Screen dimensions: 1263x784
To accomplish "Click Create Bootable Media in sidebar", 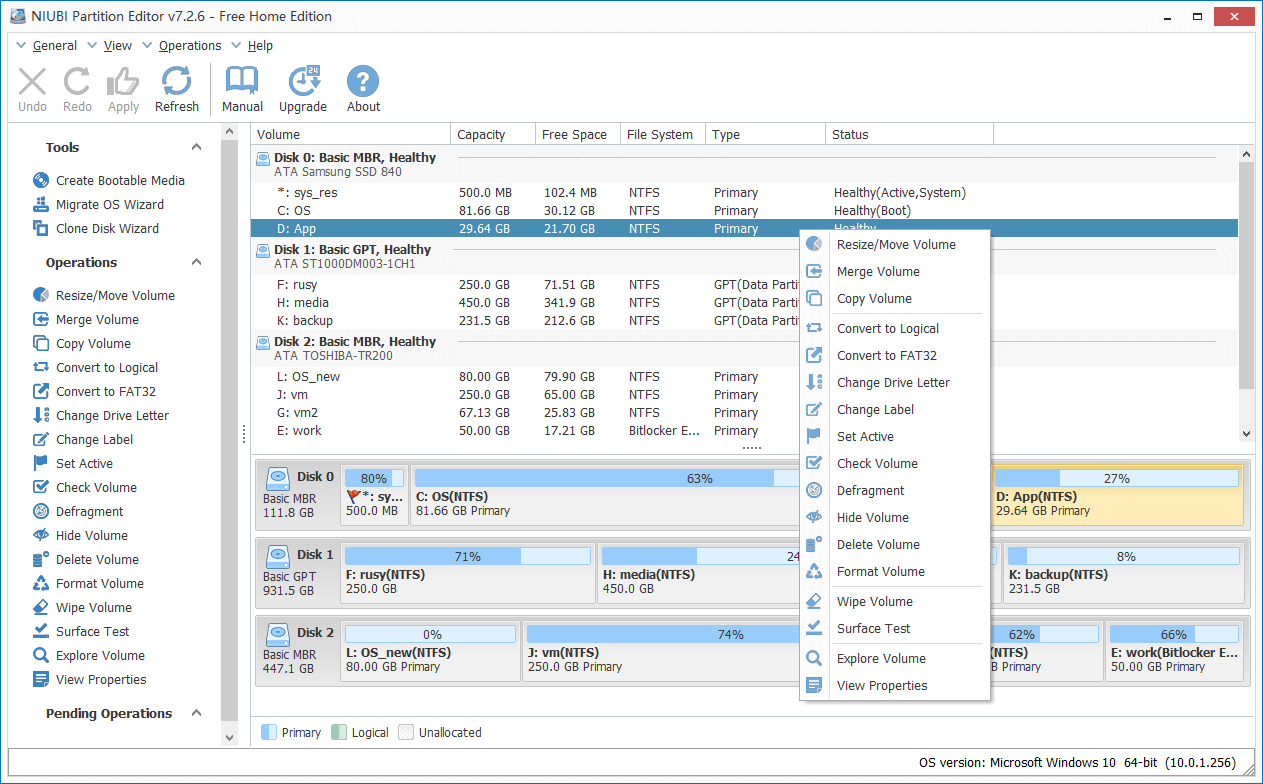I will click(x=120, y=181).
